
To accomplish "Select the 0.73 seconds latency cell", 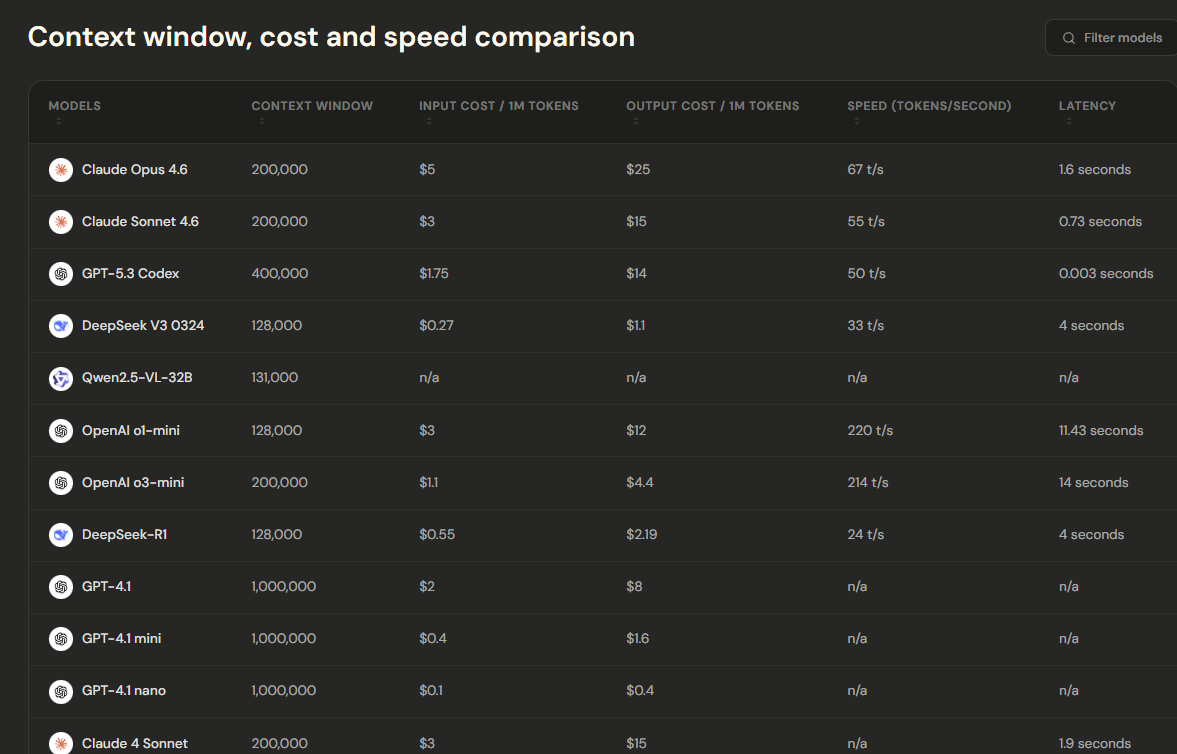I will pyautogui.click(x=1100, y=222).
